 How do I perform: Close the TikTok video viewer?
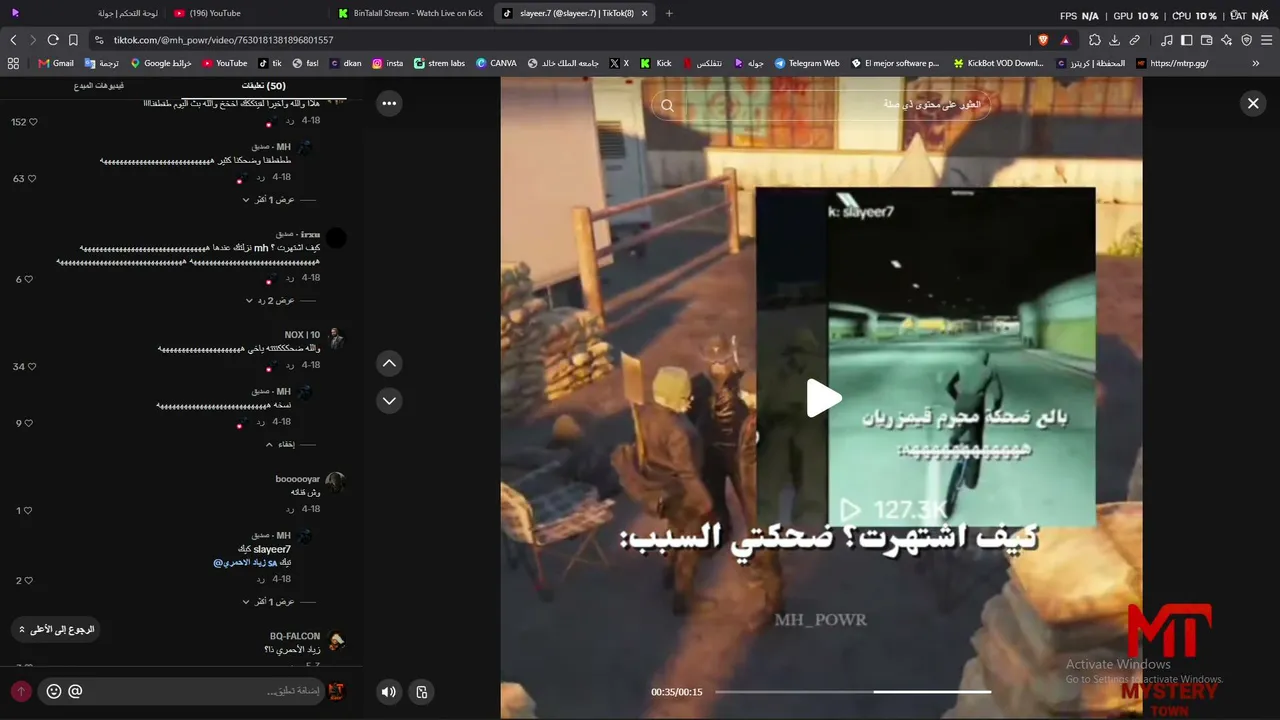point(1253,103)
